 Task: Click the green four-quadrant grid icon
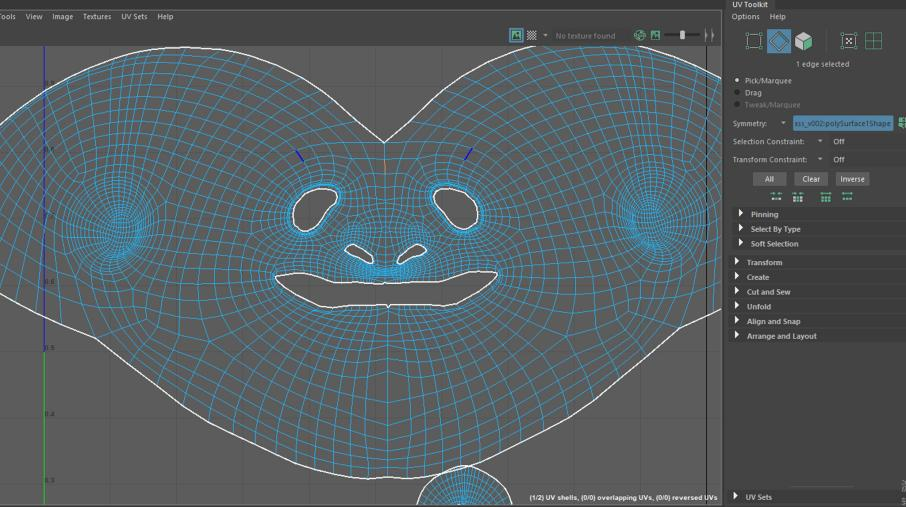pos(874,41)
